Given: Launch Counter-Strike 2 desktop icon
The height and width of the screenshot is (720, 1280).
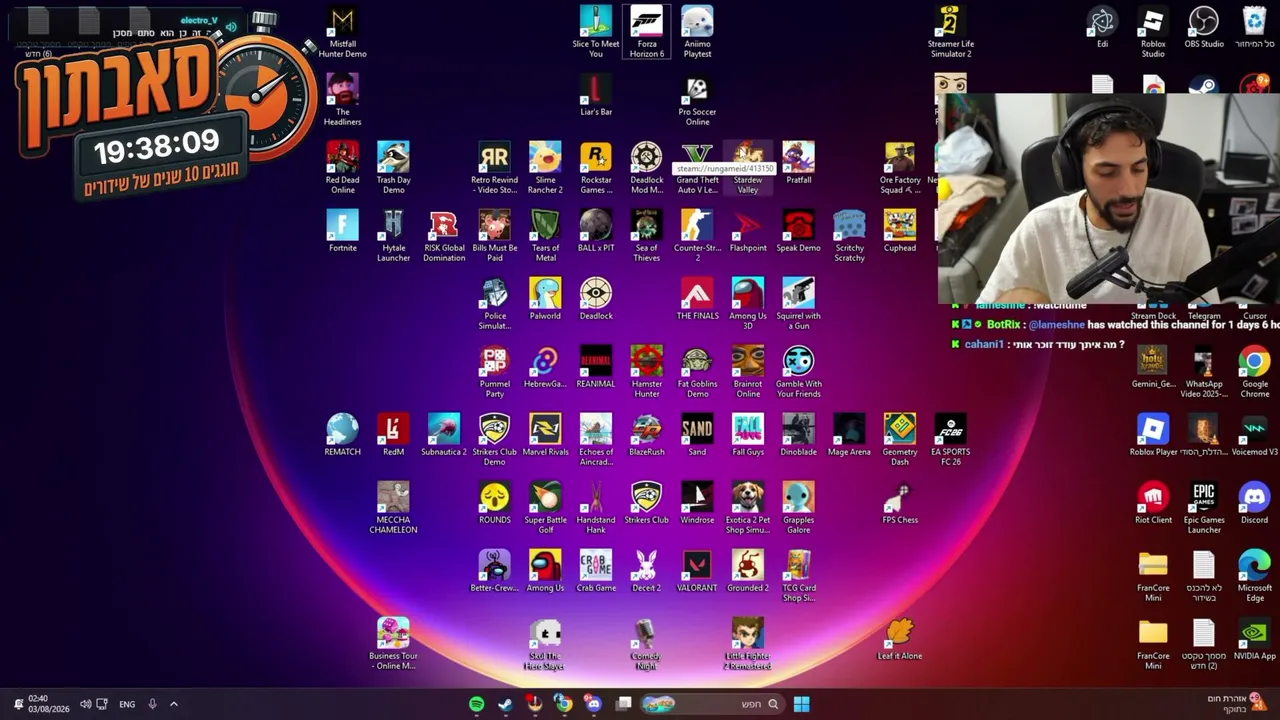Looking at the screenshot, I should coord(697,236).
